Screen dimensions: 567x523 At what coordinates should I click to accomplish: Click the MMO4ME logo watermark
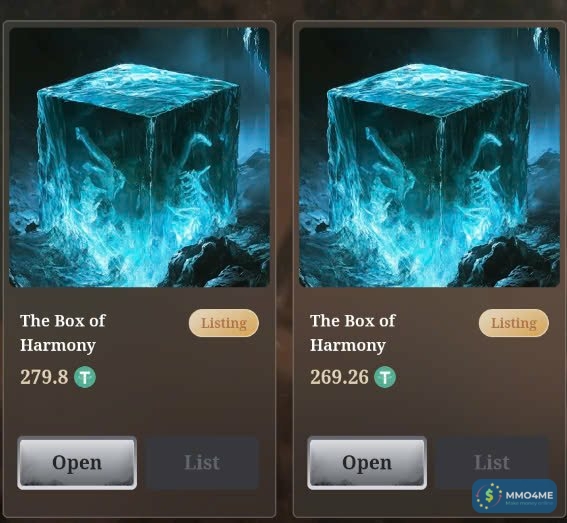tap(515, 496)
